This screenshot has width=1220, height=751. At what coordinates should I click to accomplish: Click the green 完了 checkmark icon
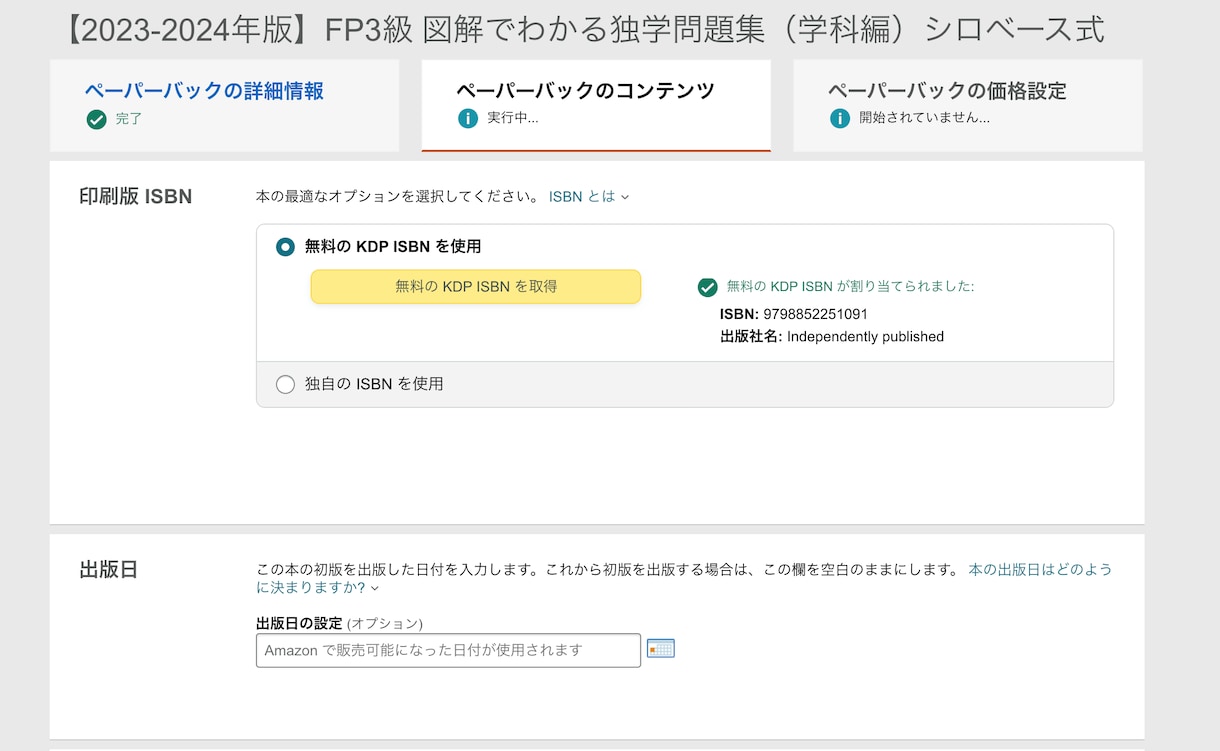[96, 120]
